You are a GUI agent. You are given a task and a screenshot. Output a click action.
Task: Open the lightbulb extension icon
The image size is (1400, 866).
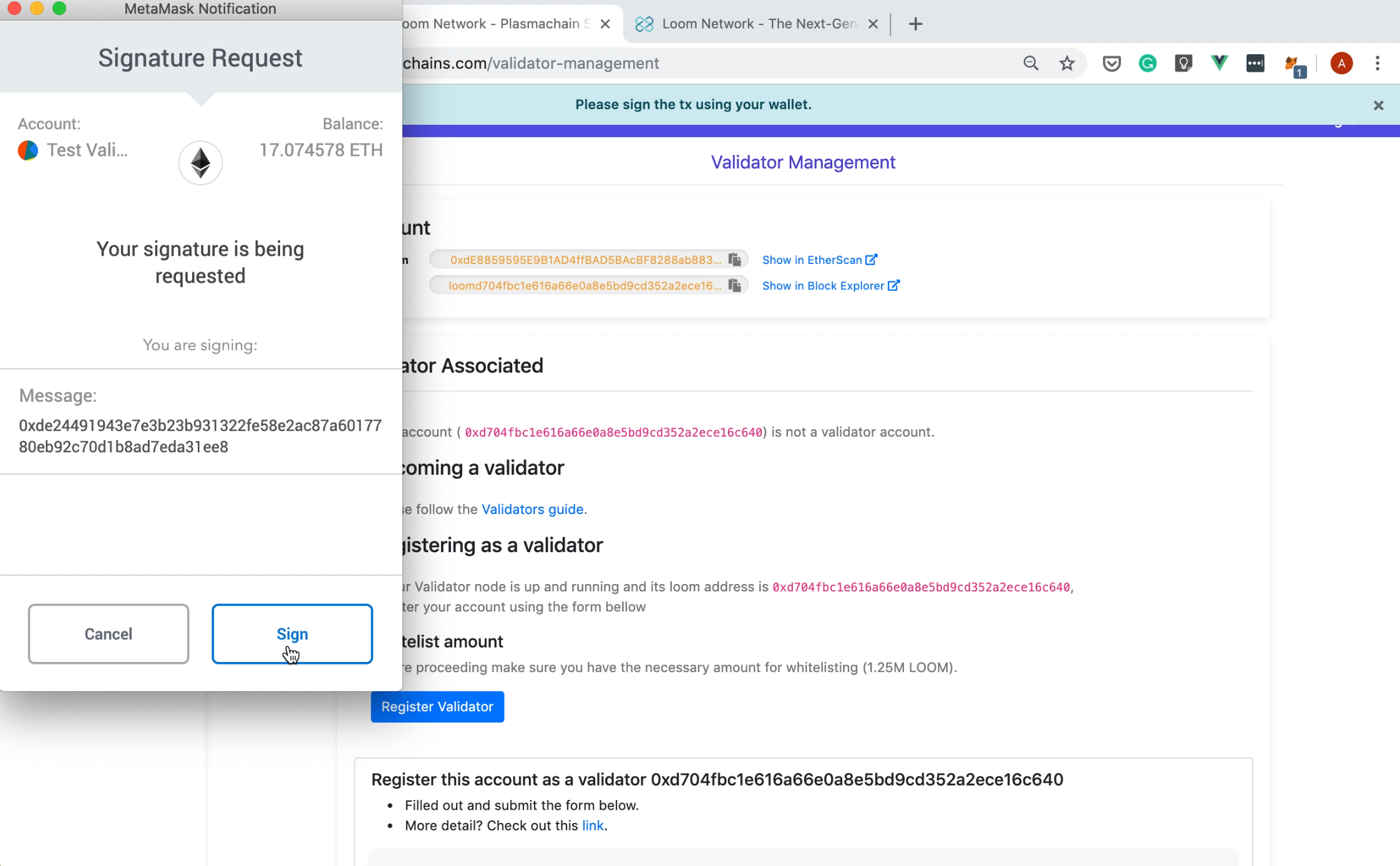click(x=1184, y=63)
